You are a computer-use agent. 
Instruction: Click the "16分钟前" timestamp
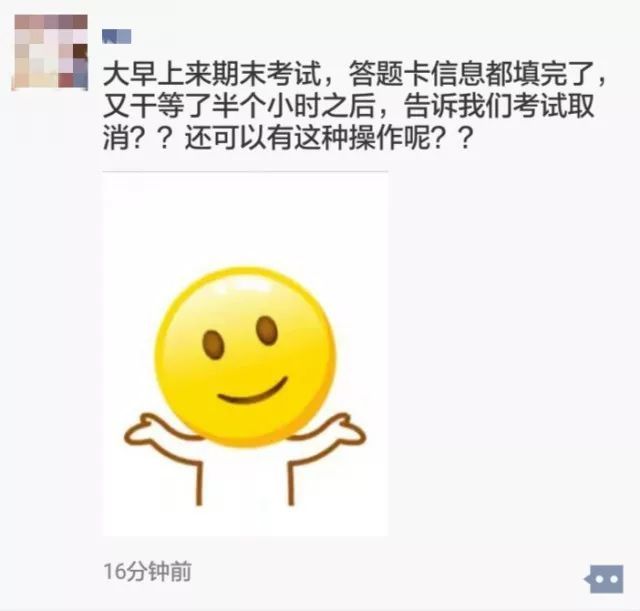(147, 571)
